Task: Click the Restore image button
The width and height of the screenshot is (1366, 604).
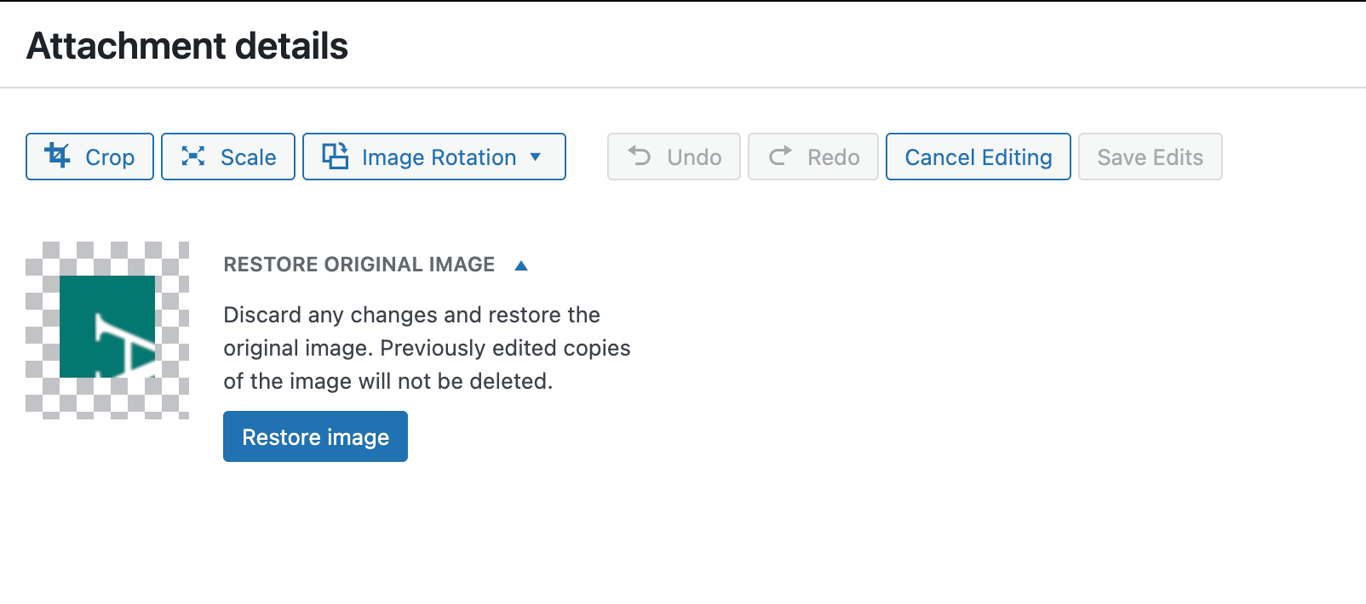Action: pyautogui.click(x=315, y=436)
